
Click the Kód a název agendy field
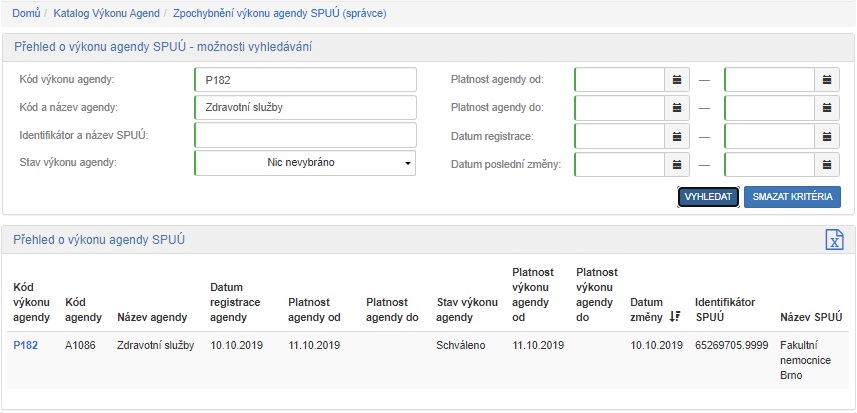point(305,107)
